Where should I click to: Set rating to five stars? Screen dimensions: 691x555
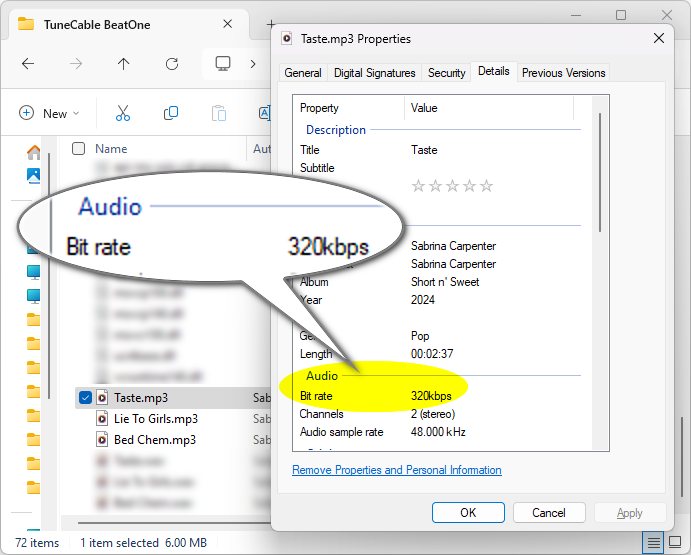pos(486,186)
